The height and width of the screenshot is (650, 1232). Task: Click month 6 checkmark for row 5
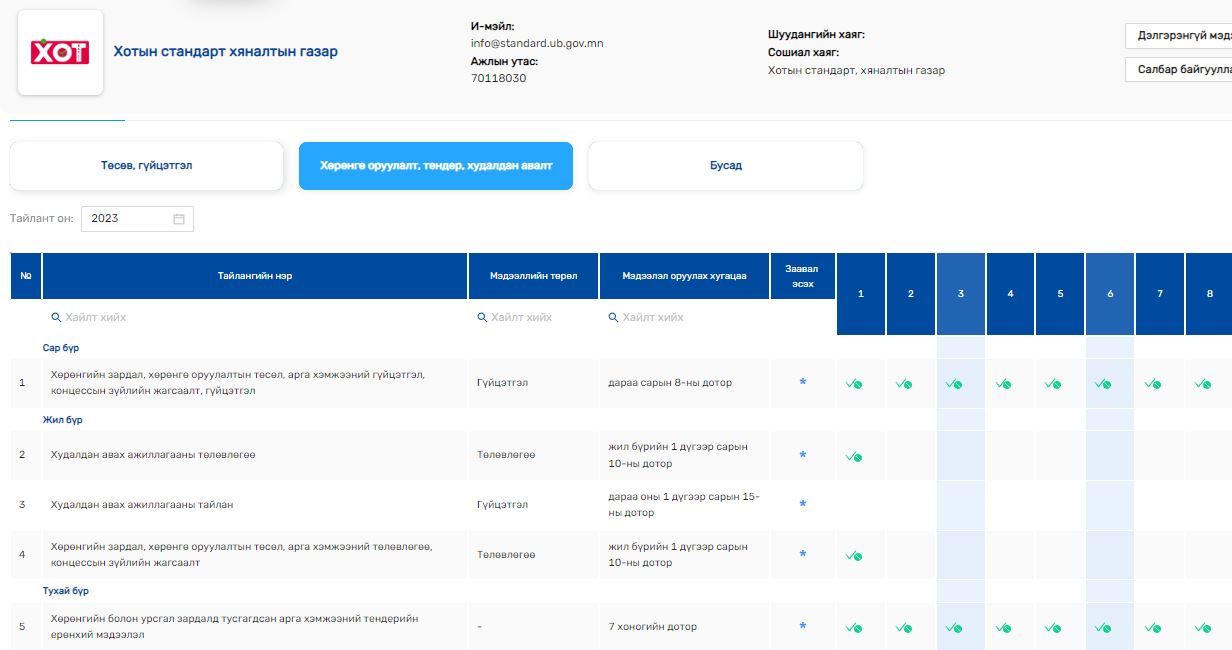(x=1102, y=628)
